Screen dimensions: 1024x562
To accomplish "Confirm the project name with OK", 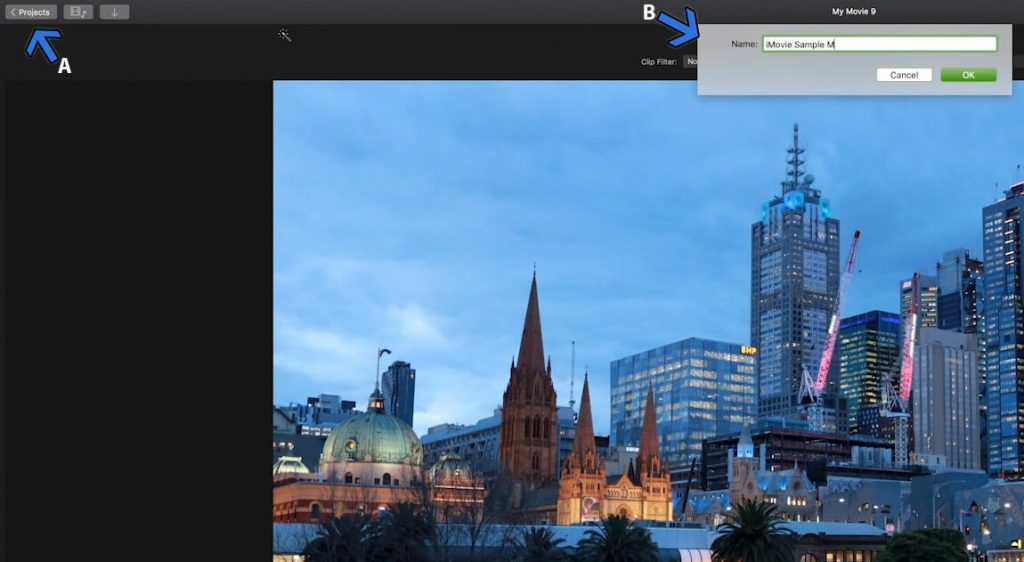I will (x=968, y=75).
